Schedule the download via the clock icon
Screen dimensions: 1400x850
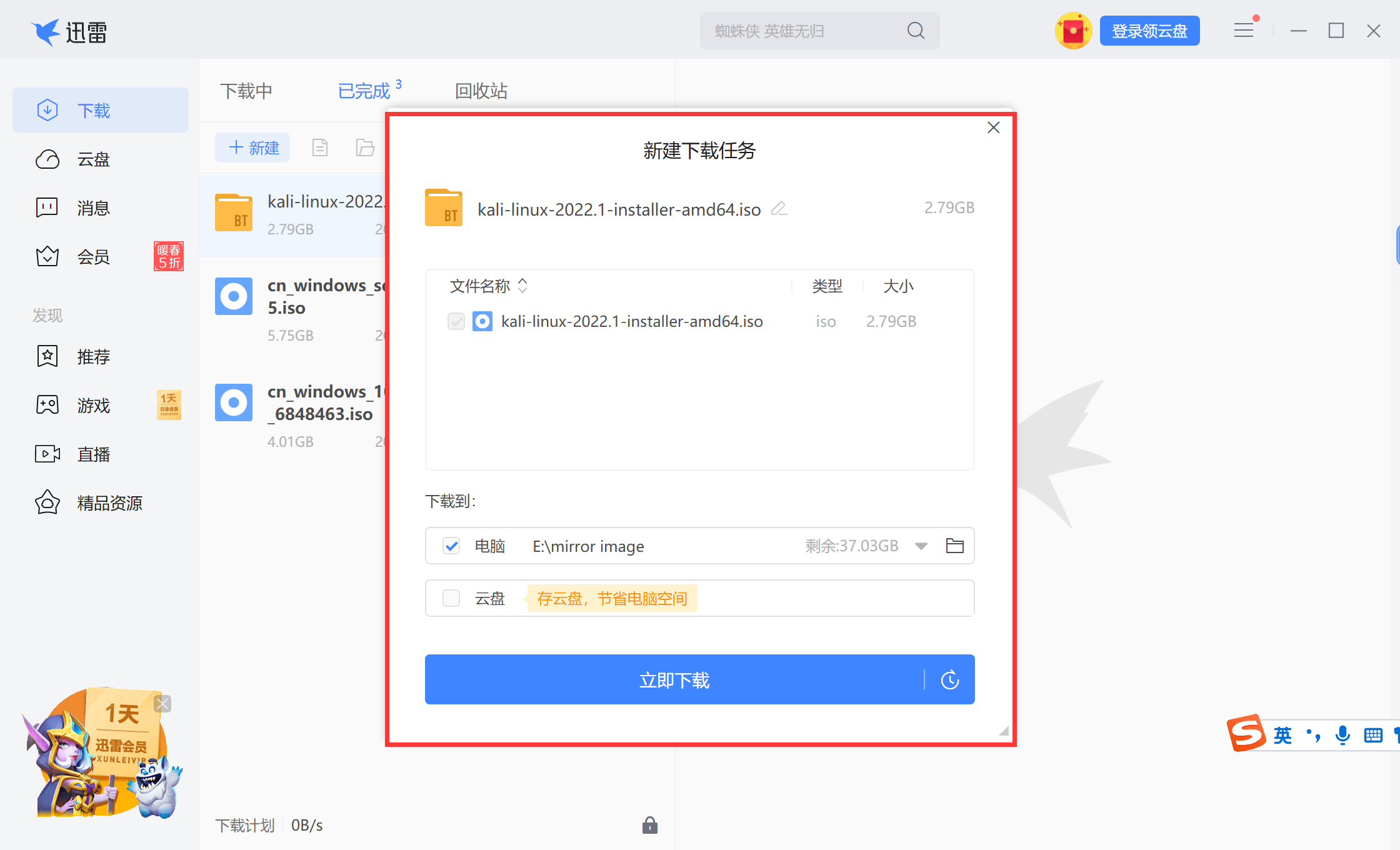click(x=949, y=680)
